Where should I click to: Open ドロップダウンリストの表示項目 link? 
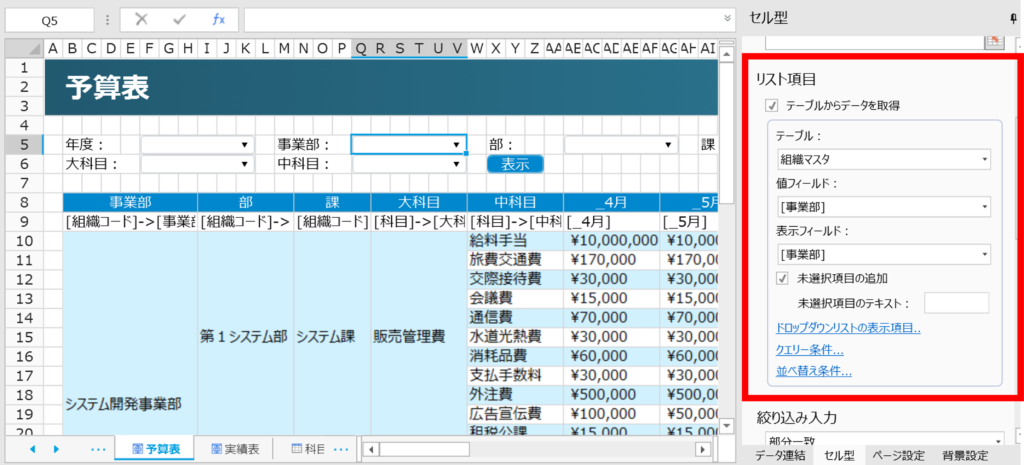[x=848, y=328]
